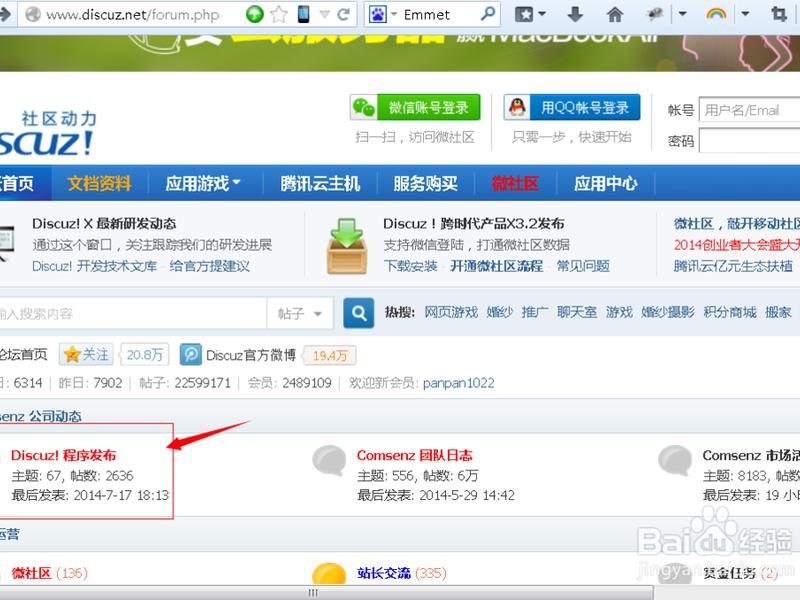Click the mobile phone icon in address bar
The height and width of the screenshot is (600, 800).
pos(303,14)
